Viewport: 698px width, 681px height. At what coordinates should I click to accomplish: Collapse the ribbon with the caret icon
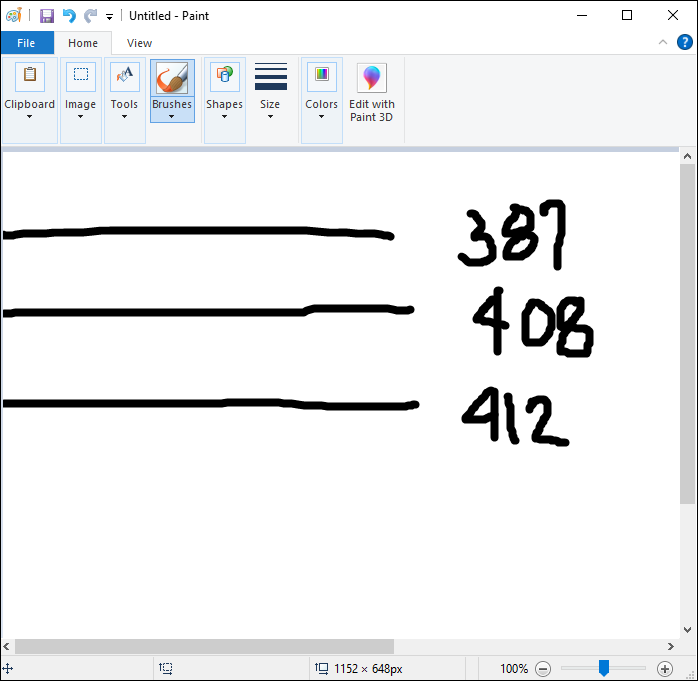662,42
